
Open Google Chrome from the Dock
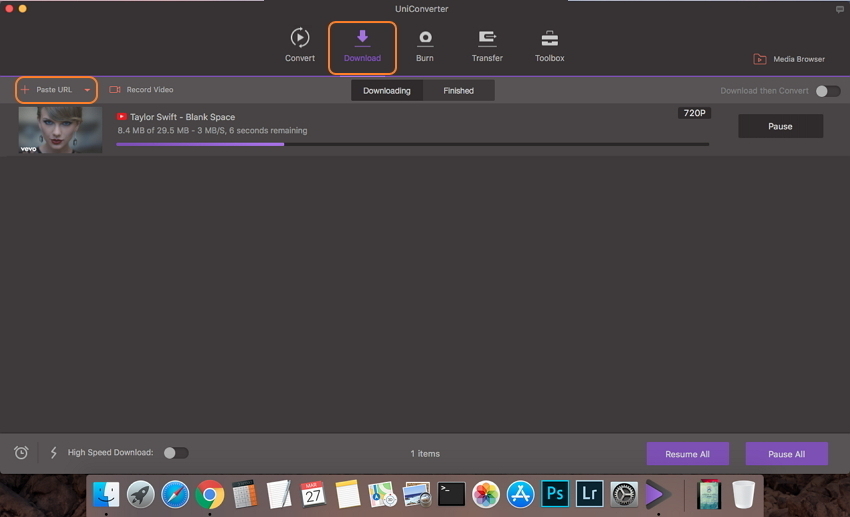210,494
